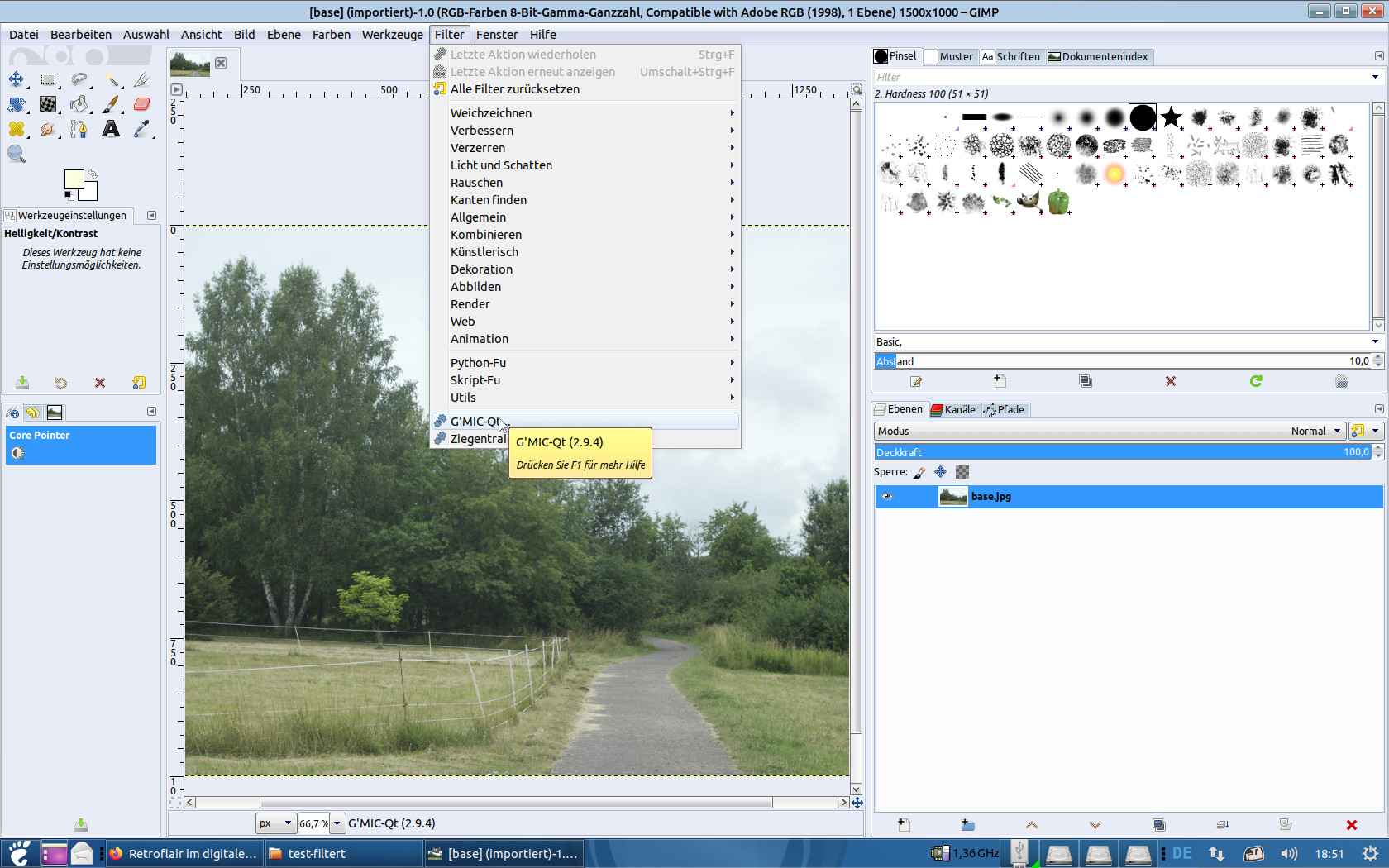Select the Rectangle Select tool
Image resolution: width=1389 pixels, height=868 pixels.
(48, 79)
